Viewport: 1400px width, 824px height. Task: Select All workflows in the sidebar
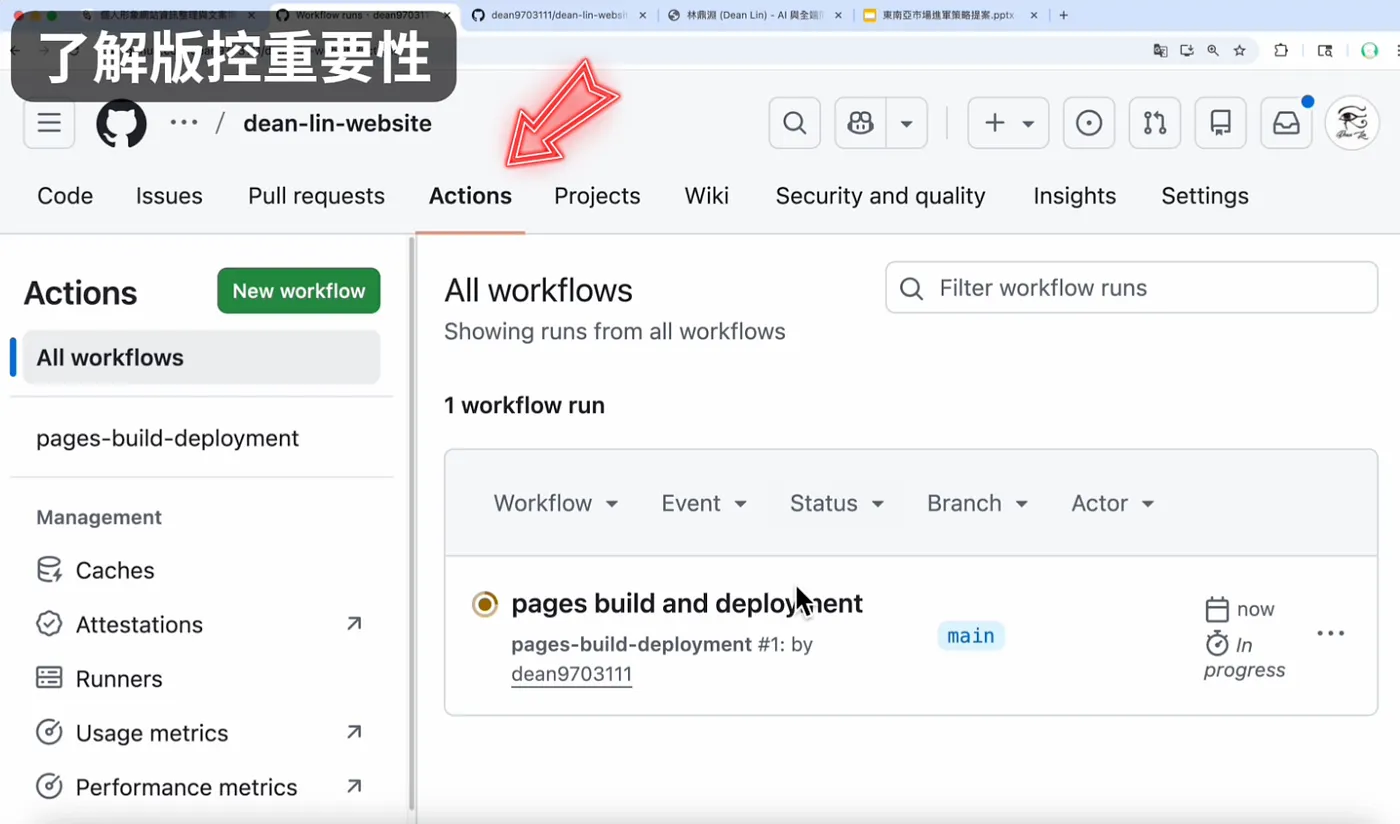201,357
